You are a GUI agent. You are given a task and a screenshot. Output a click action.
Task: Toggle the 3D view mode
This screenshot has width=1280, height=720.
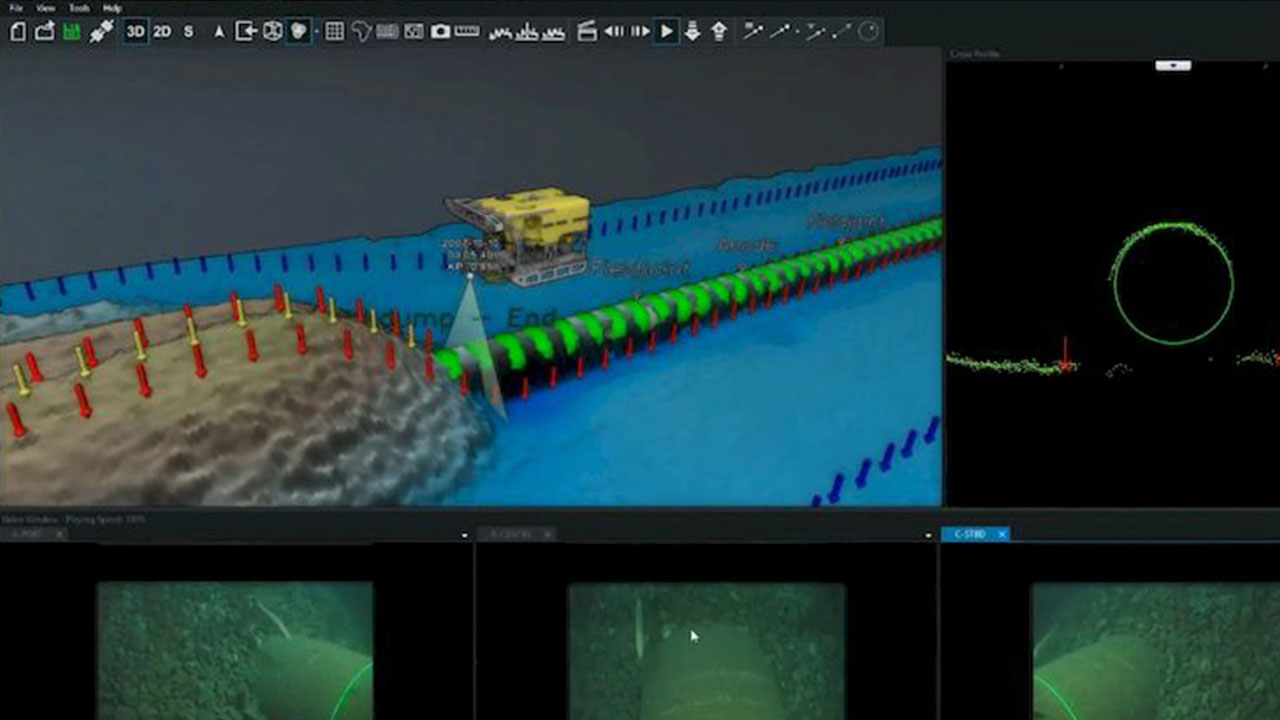tap(136, 32)
